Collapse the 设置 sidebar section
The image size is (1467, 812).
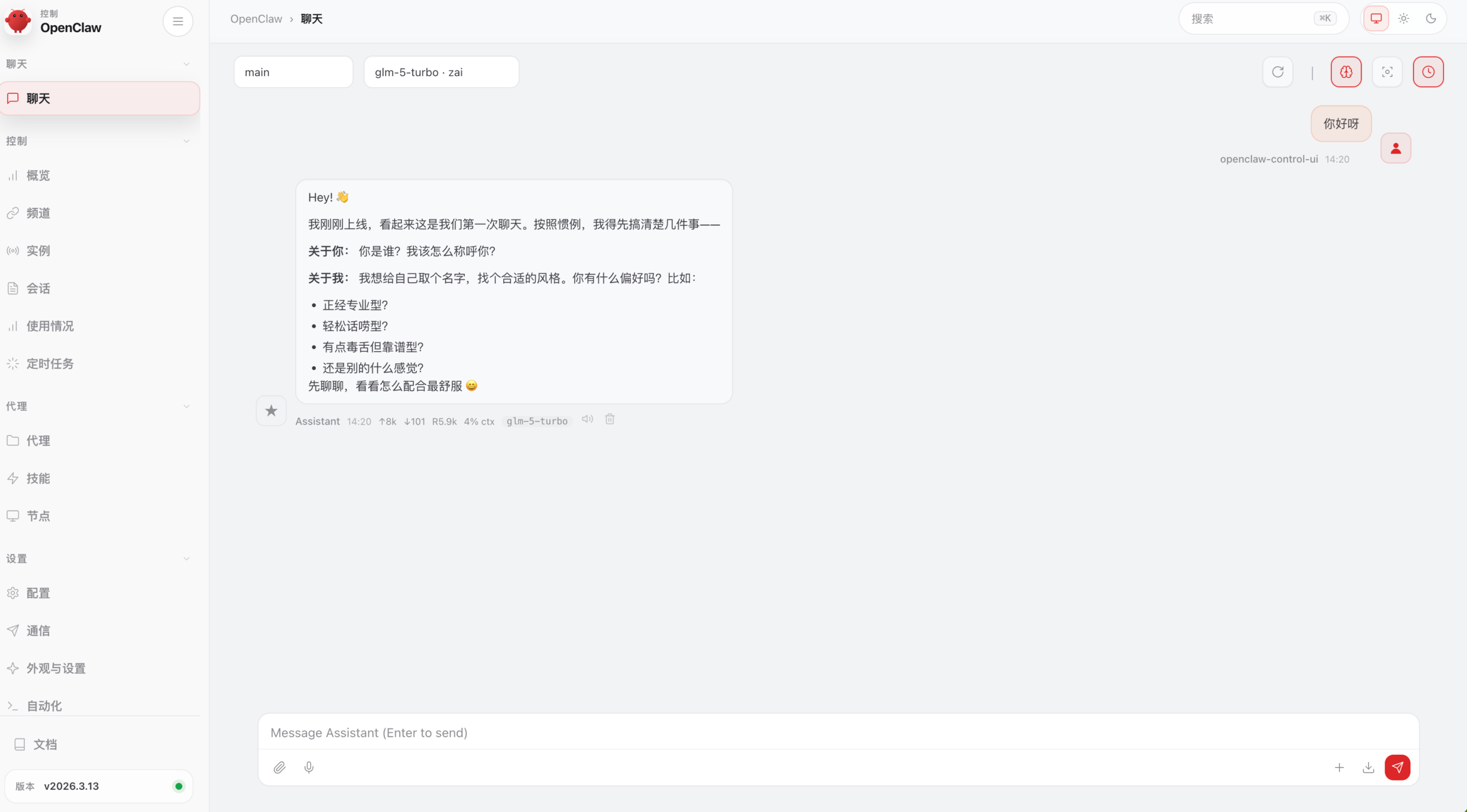click(186, 558)
